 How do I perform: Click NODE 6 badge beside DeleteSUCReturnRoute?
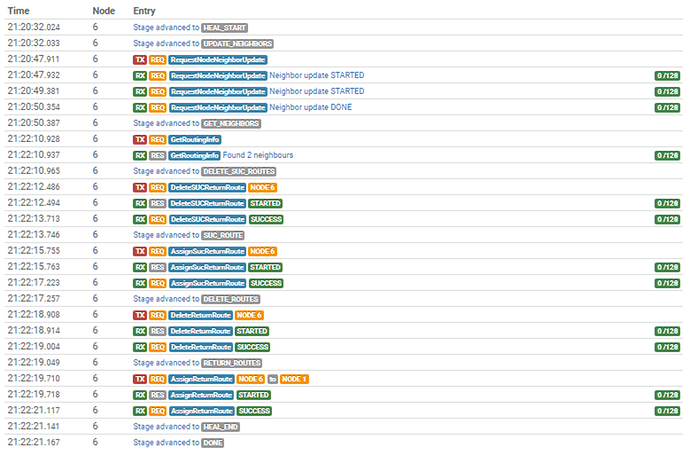(262, 187)
